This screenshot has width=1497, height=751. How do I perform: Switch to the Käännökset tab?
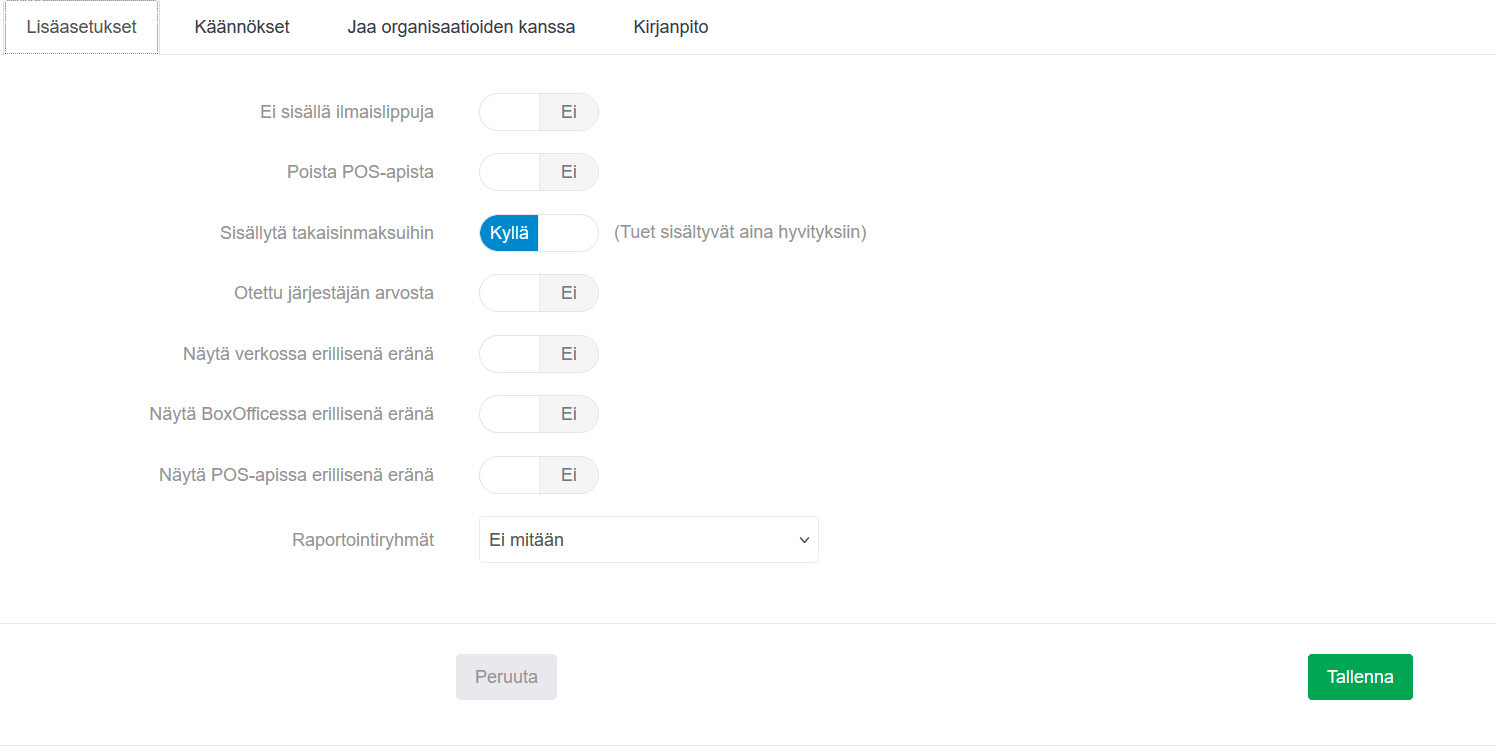click(x=242, y=27)
